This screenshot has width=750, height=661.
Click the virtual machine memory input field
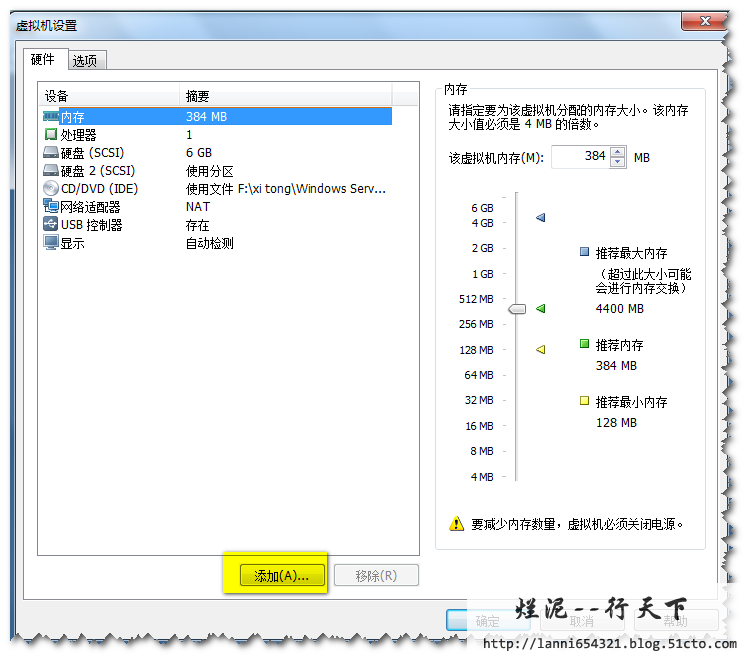(x=580, y=157)
